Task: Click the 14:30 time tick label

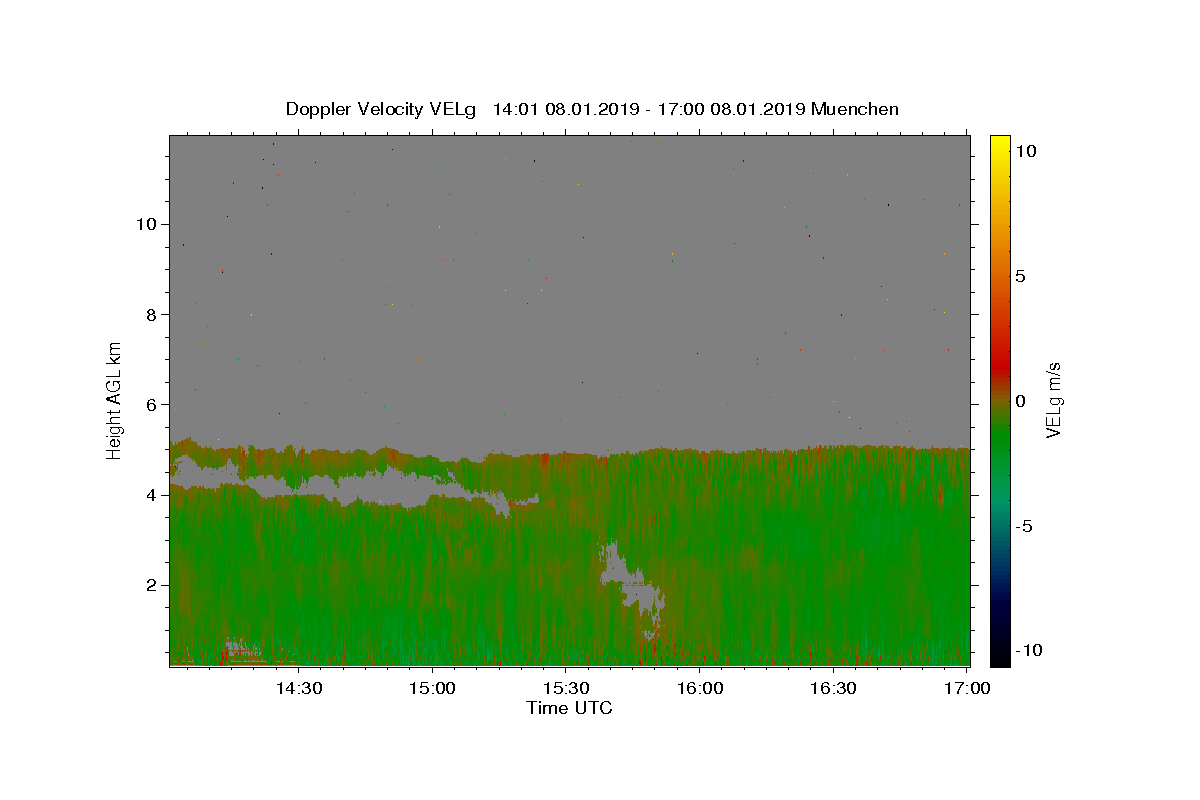Action: click(298, 688)
